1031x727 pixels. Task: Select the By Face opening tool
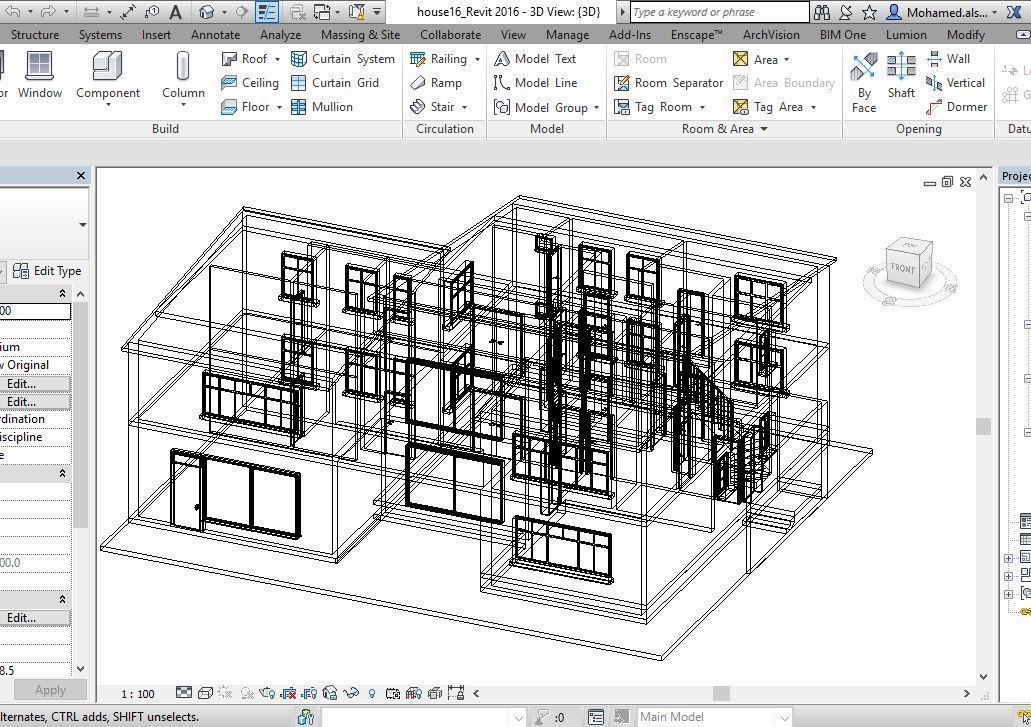pos(864,82)
